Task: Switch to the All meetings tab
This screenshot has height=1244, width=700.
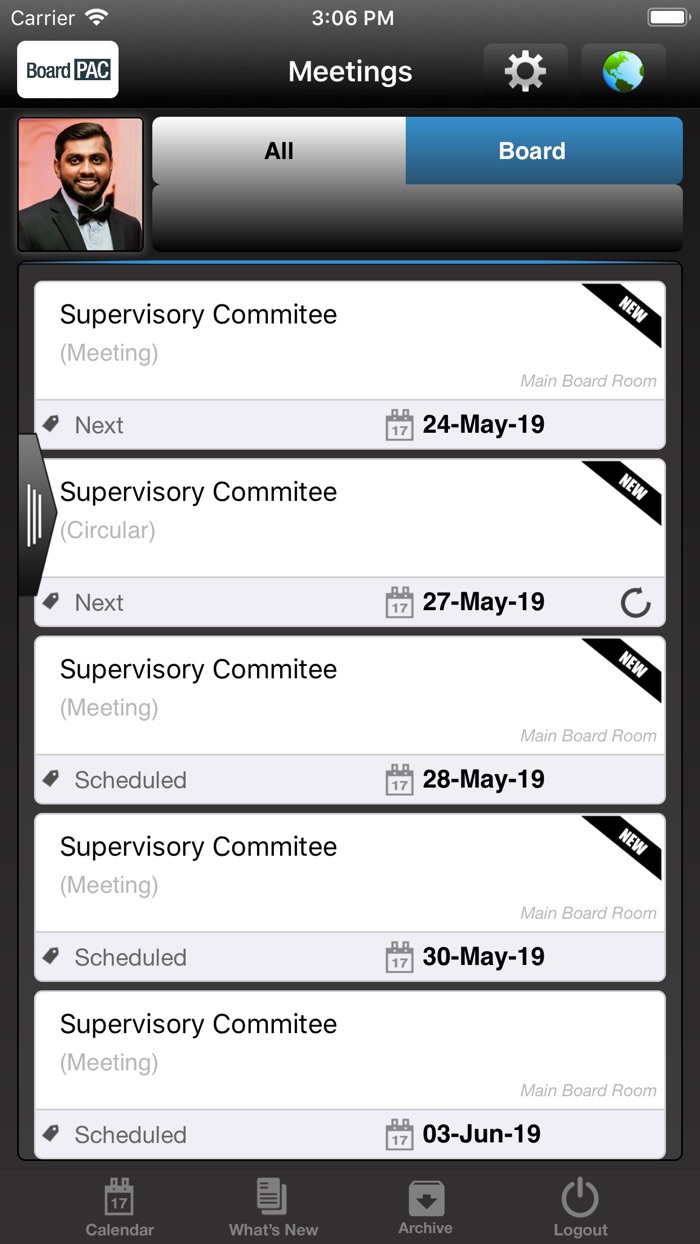Action: 278,150
